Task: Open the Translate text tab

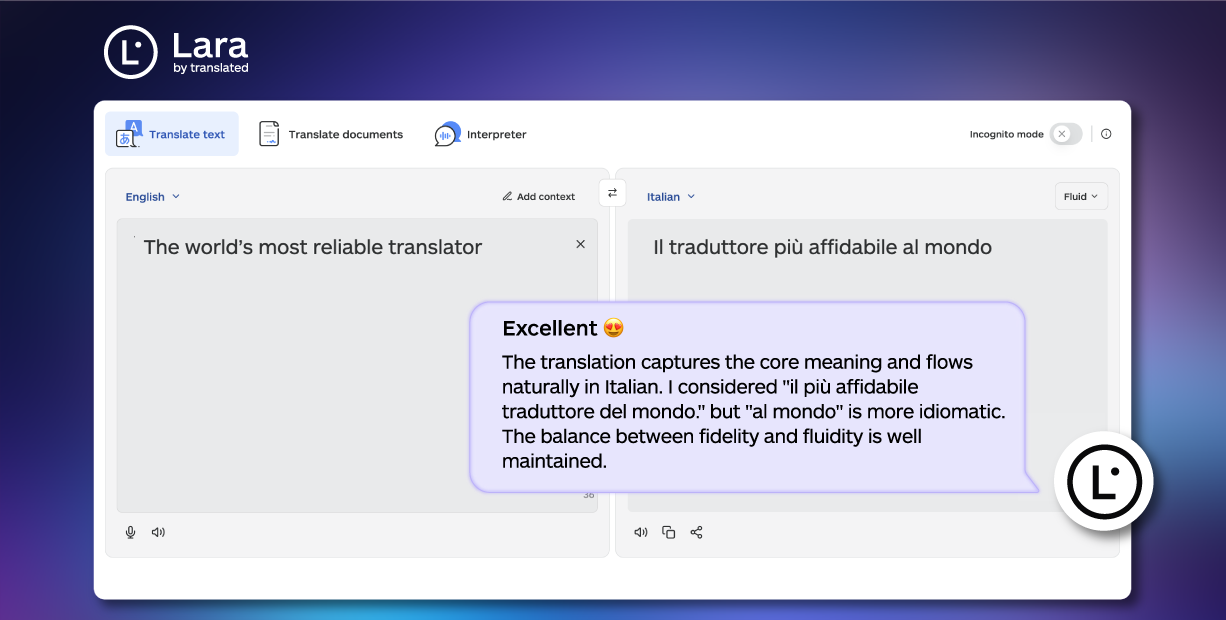Action: click(x=172, y=134)
